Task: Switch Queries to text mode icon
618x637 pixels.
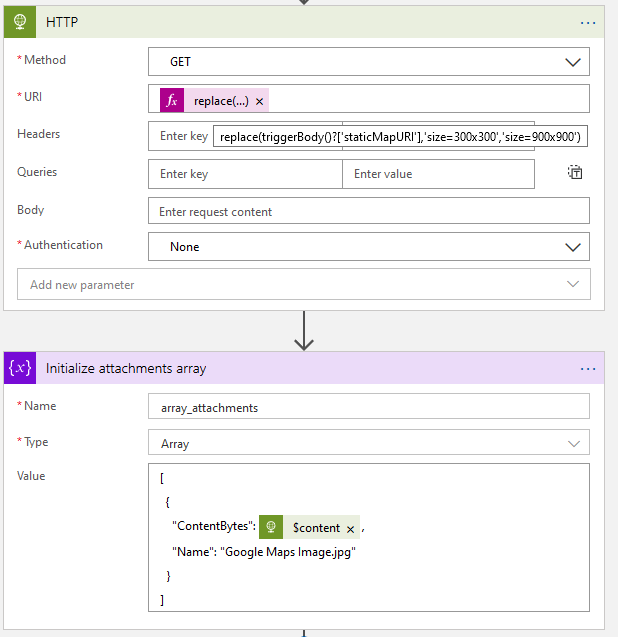Action: coord(575,173)
